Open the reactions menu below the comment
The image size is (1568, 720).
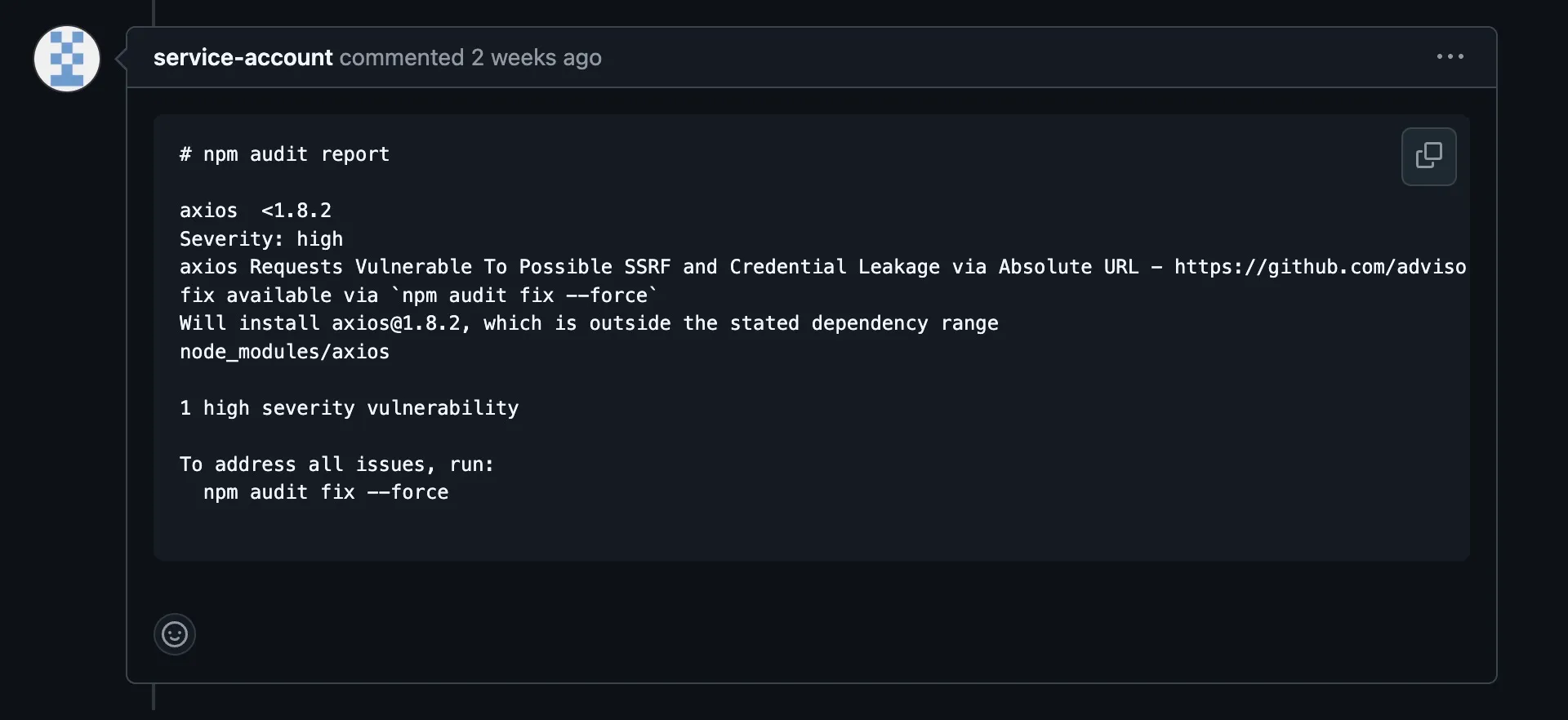coord(174,633)
